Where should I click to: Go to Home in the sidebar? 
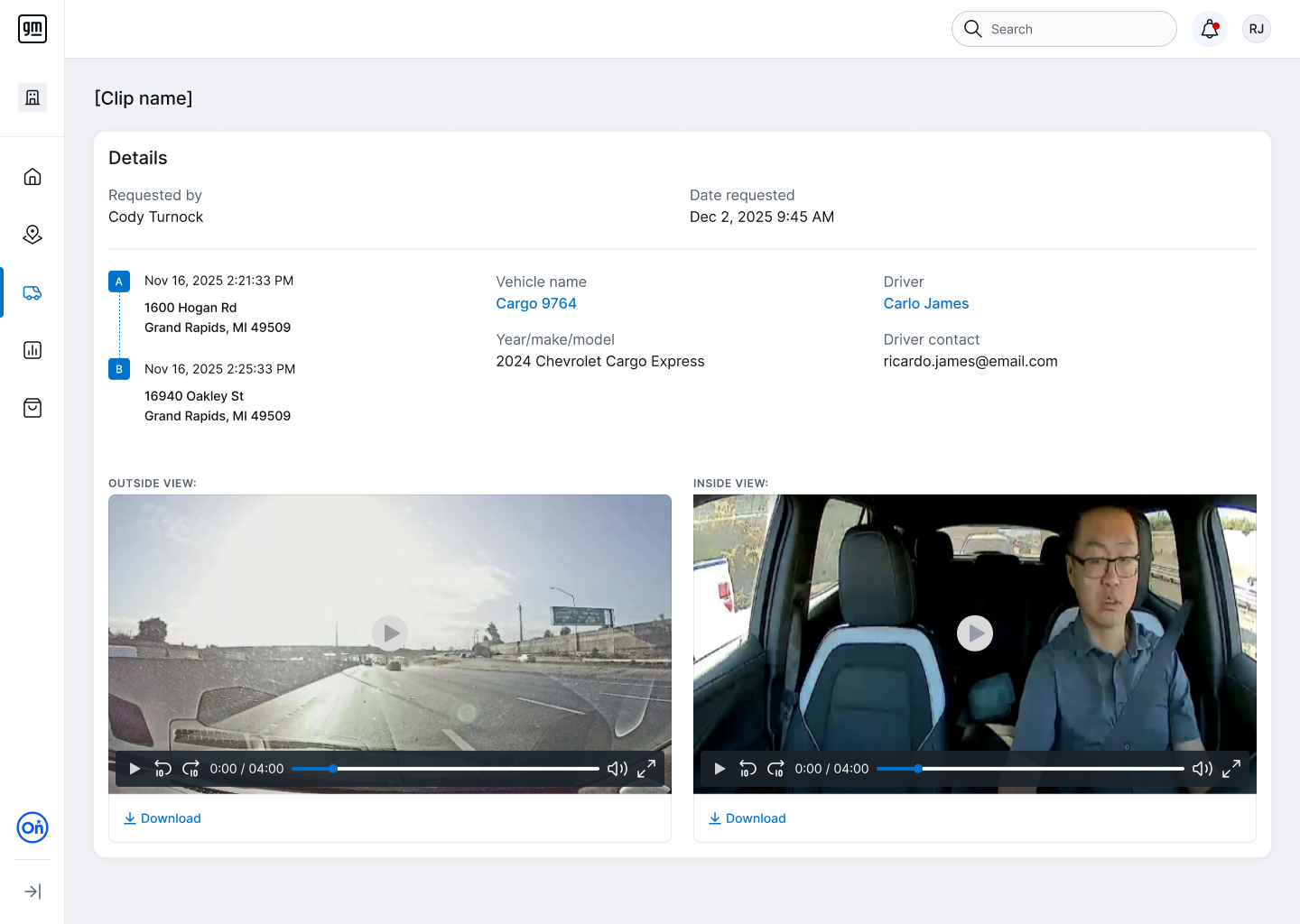[32, 177]
